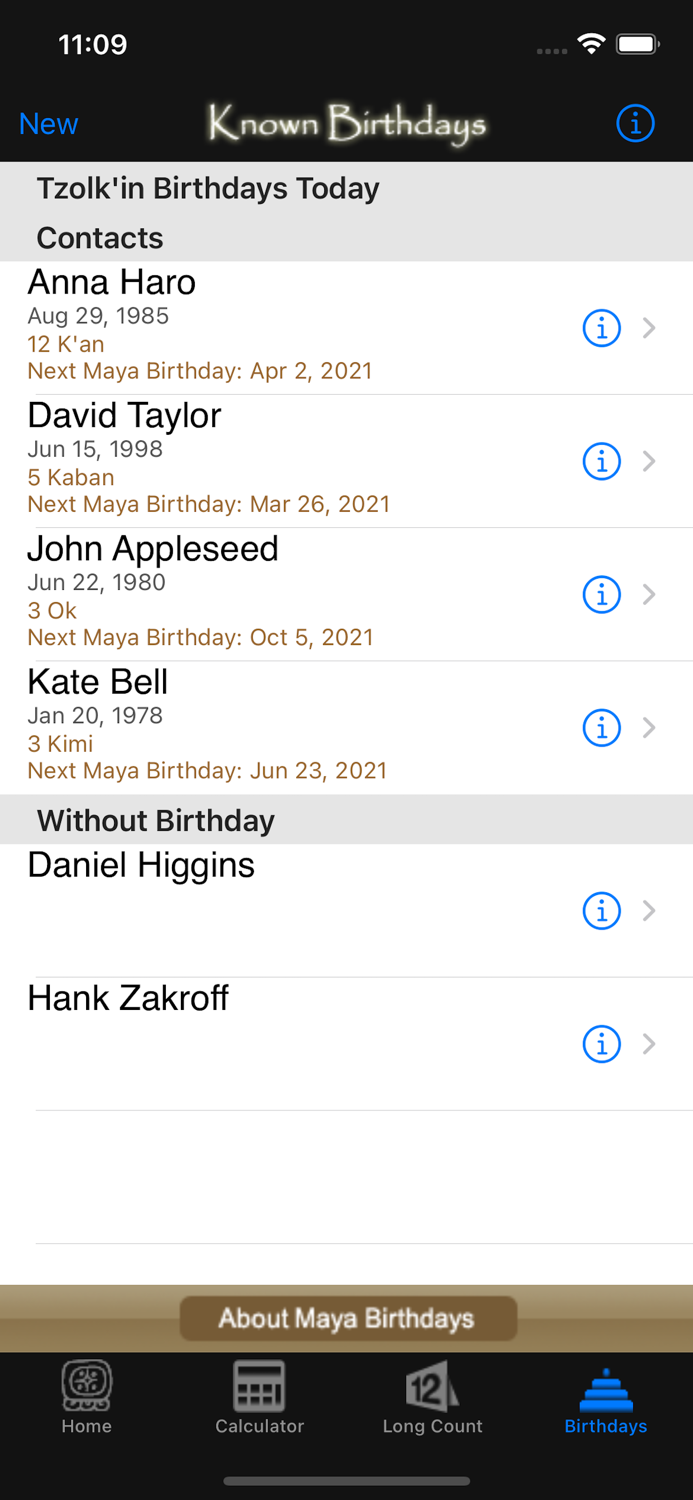Viewport: 693px width, 1500px height.
Task: Expand Hank Zakroff row chevron
Action: (x=650, y=1044)
